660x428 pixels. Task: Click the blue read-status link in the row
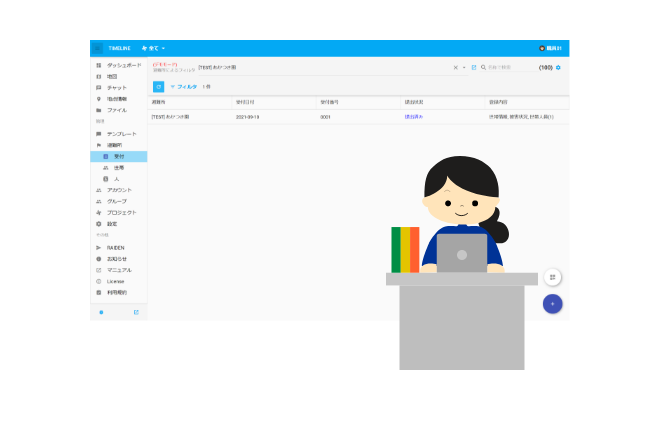pyautogui.click(x=414, y=117)
